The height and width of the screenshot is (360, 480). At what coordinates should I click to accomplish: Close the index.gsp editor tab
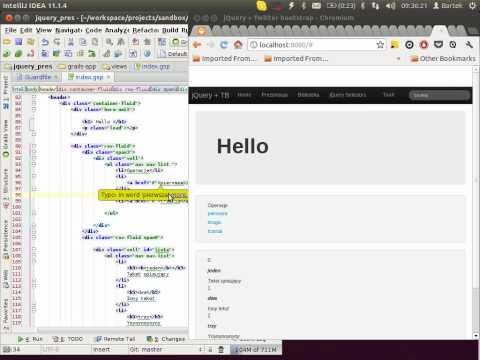coord(108,77)
